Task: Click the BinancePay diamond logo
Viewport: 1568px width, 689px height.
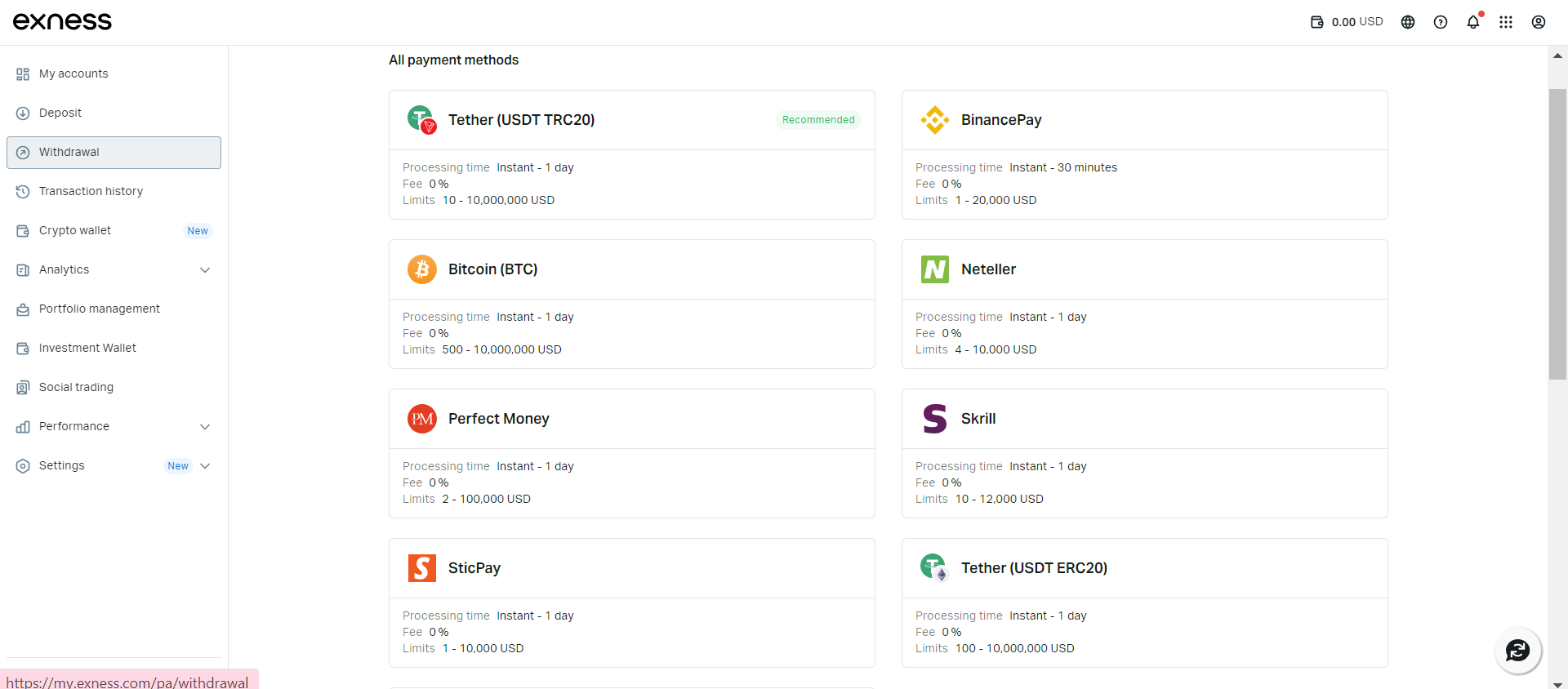Action: point(935,120)
